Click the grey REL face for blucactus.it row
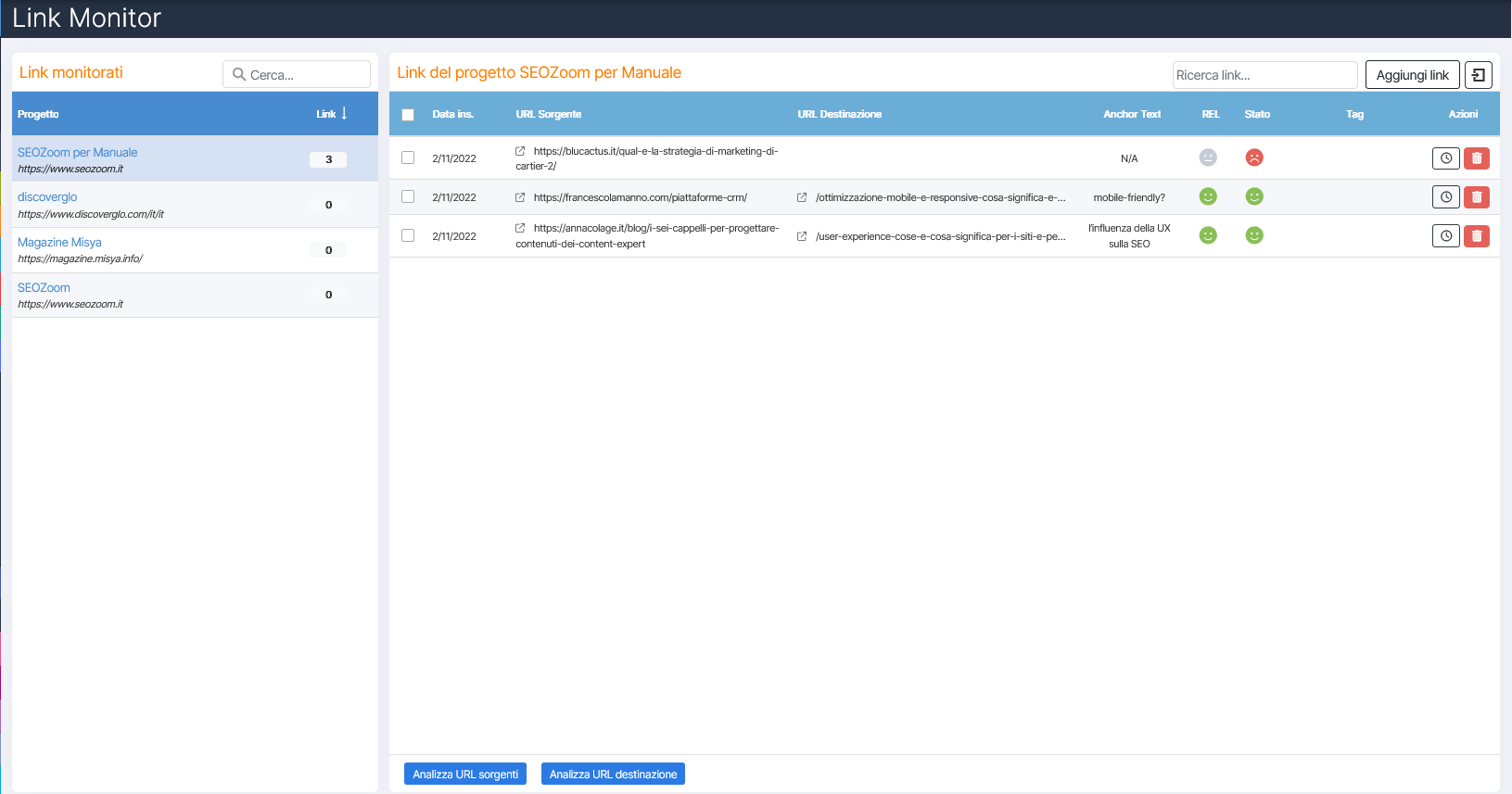 [x=1208, y=158]
